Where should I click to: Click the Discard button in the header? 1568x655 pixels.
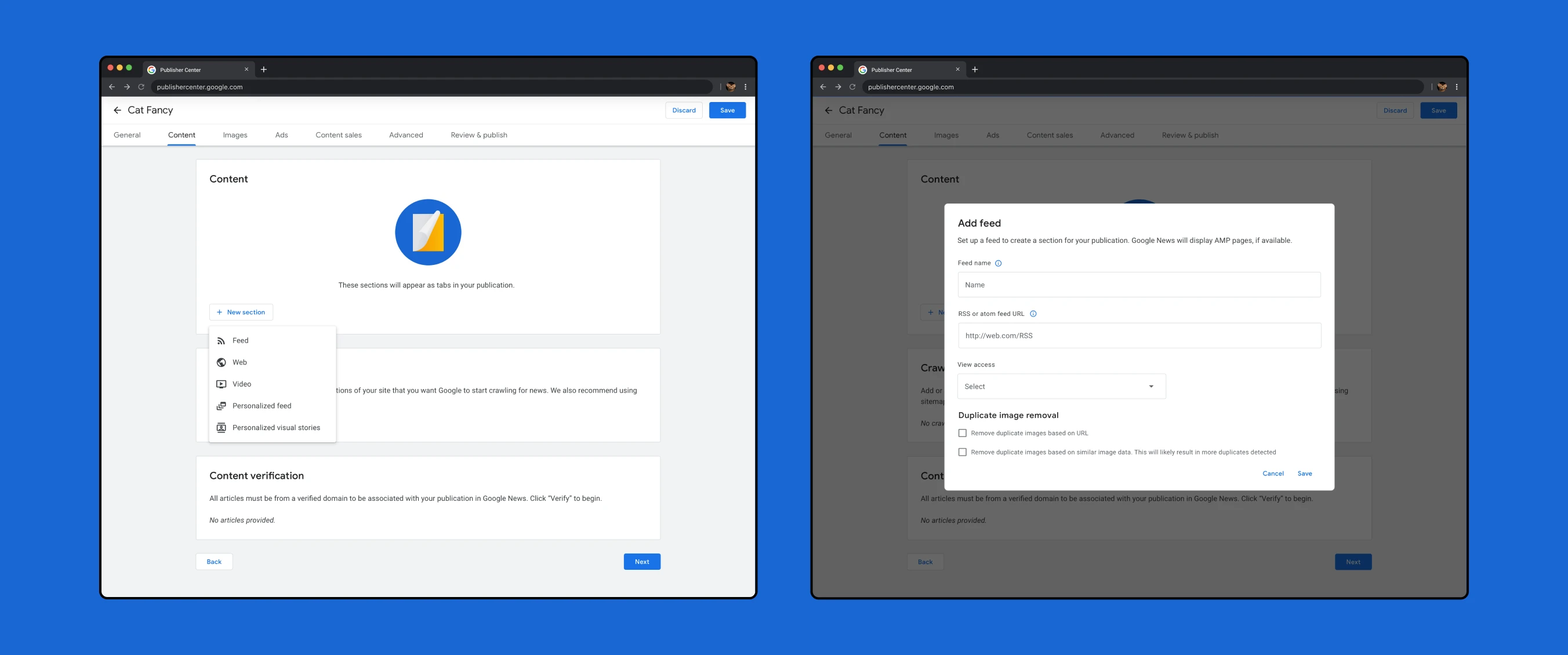pos(684,110)
